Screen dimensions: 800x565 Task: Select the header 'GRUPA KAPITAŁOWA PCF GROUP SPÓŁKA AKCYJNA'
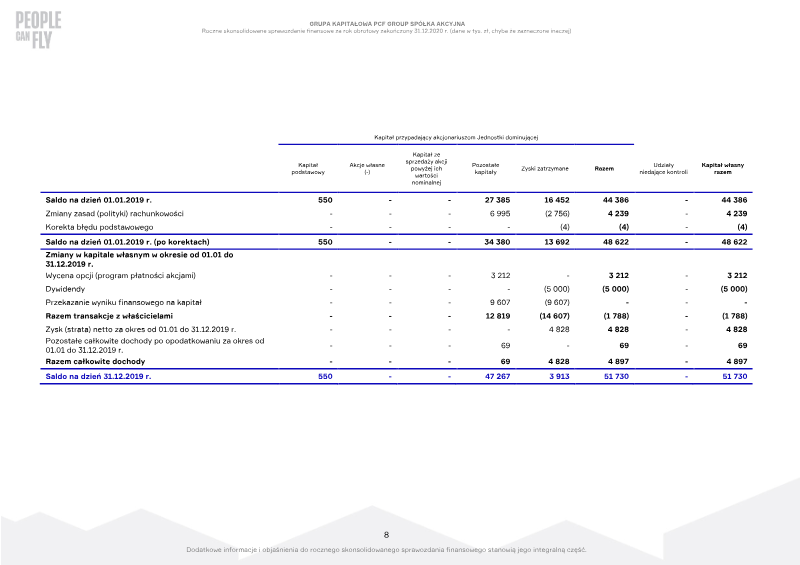click(387, 24)
